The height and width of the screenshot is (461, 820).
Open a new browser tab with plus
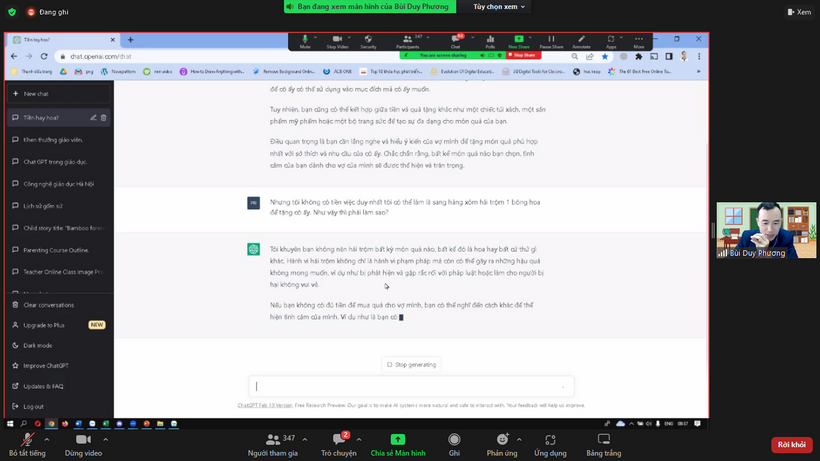click(130, 40)
